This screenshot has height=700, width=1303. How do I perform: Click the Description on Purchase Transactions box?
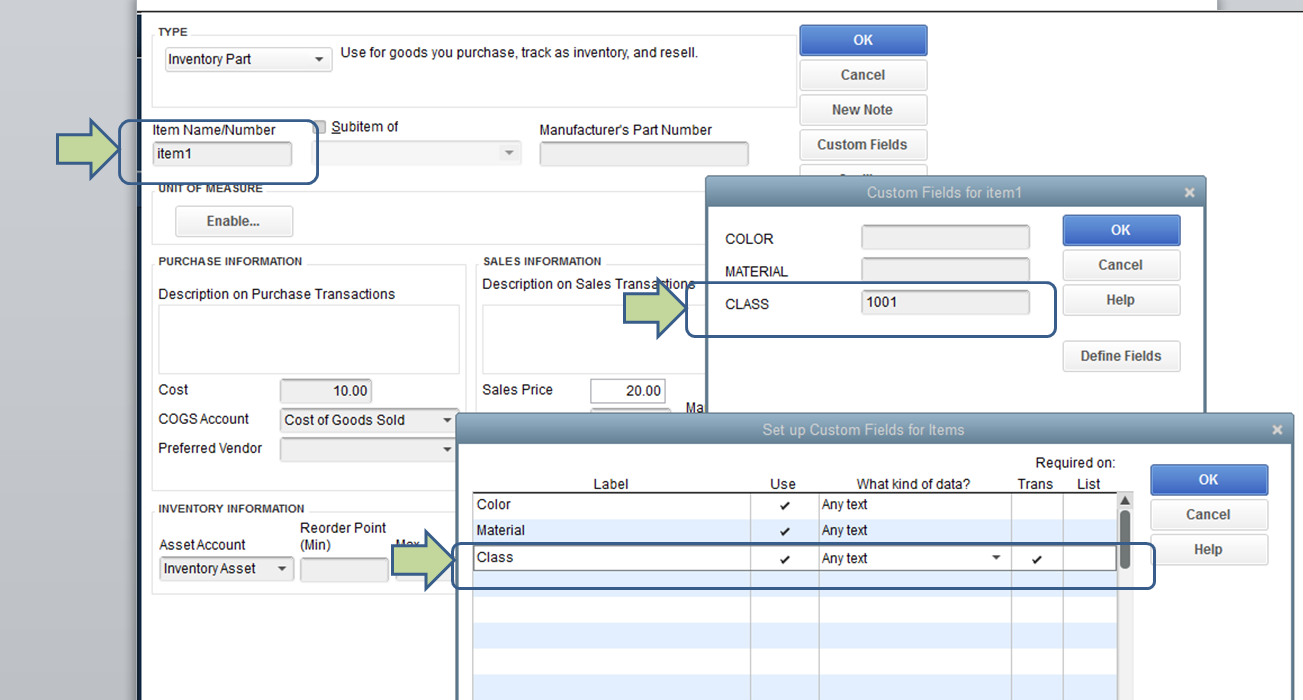(309, 340)
